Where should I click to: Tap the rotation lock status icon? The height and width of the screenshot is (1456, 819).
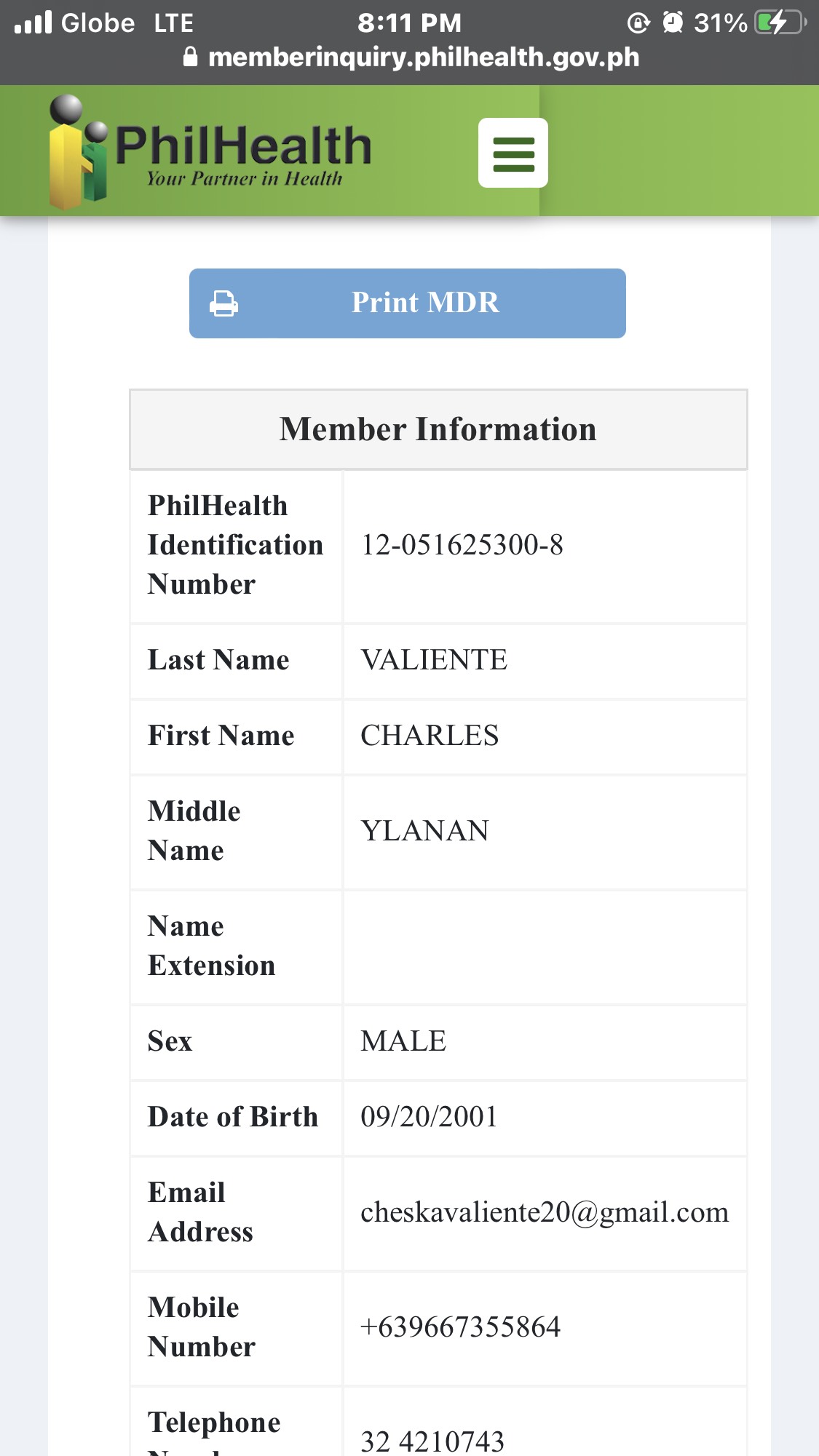[x=638, y=23]
